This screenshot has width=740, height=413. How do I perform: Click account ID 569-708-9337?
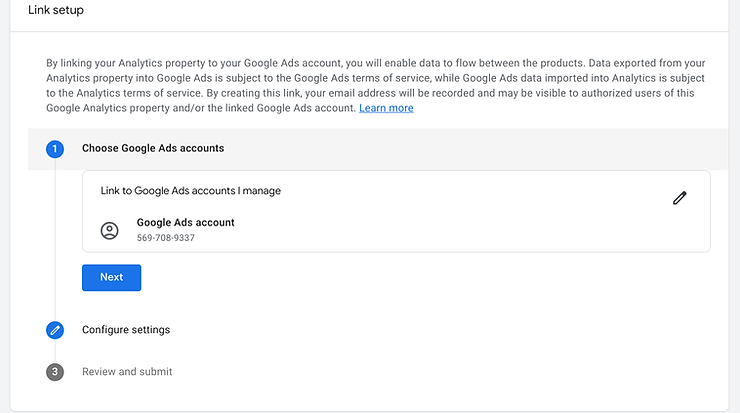[x=166, y=238]
